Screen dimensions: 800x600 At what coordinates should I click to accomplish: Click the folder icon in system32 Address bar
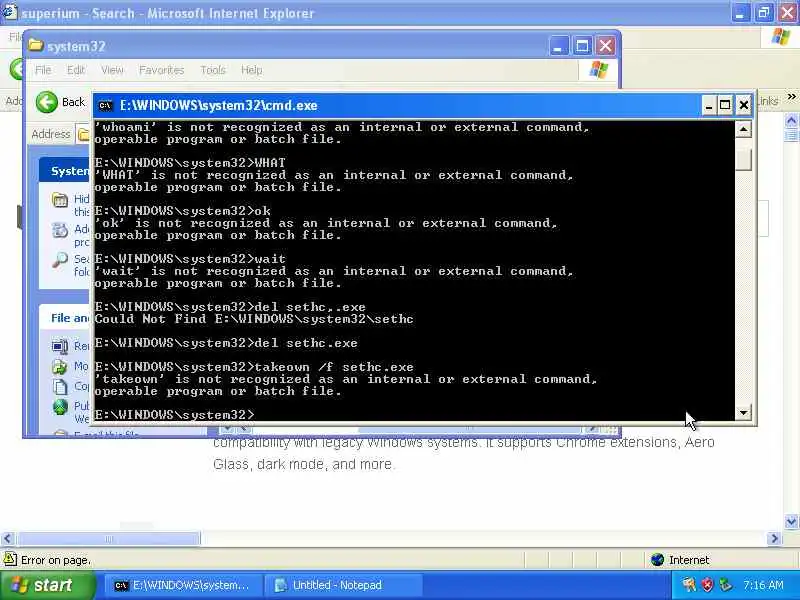[83, 134]
